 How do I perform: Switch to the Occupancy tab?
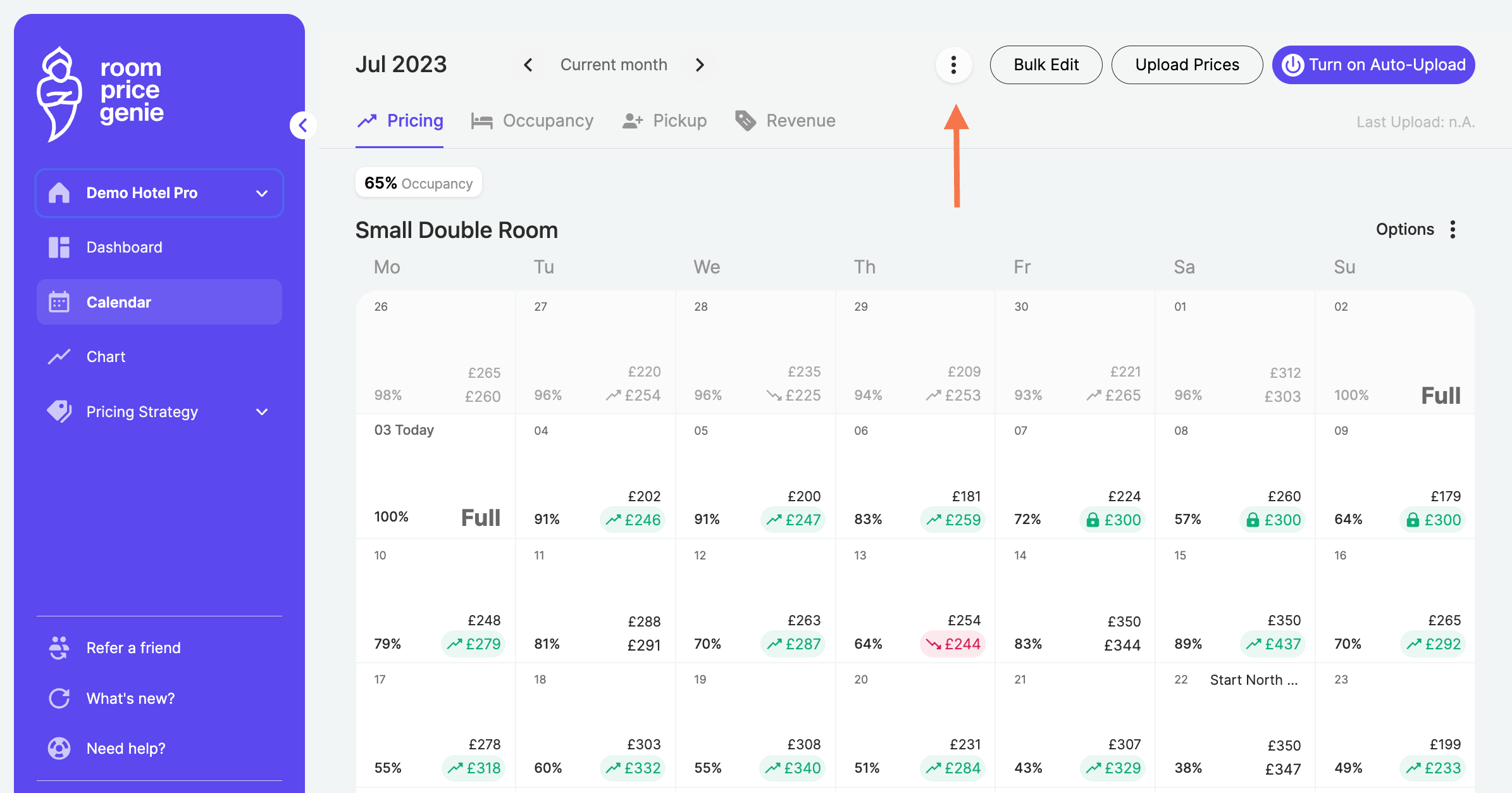point(532,121)
